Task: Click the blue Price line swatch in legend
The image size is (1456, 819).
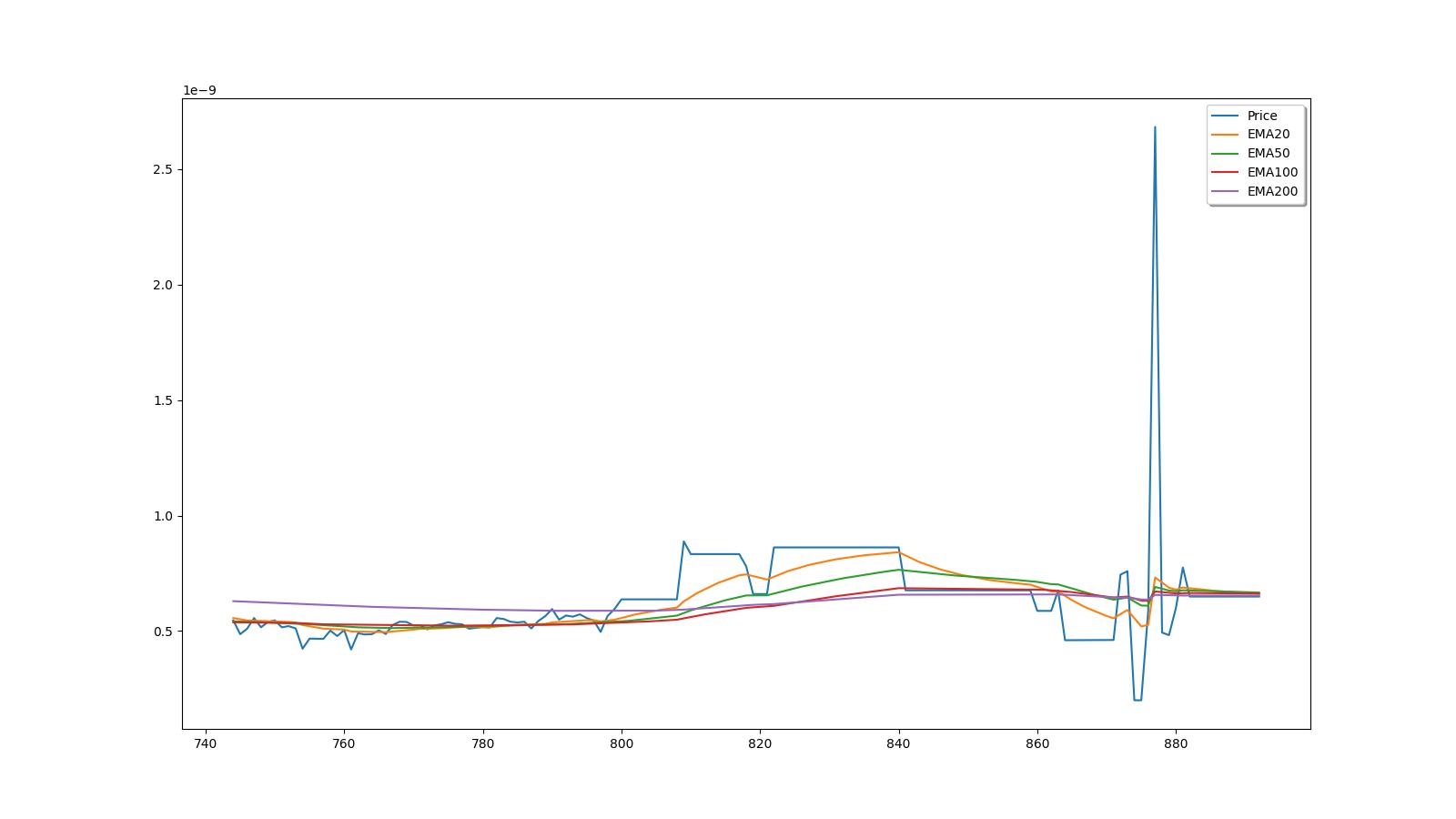Action: pos(1226,116)
